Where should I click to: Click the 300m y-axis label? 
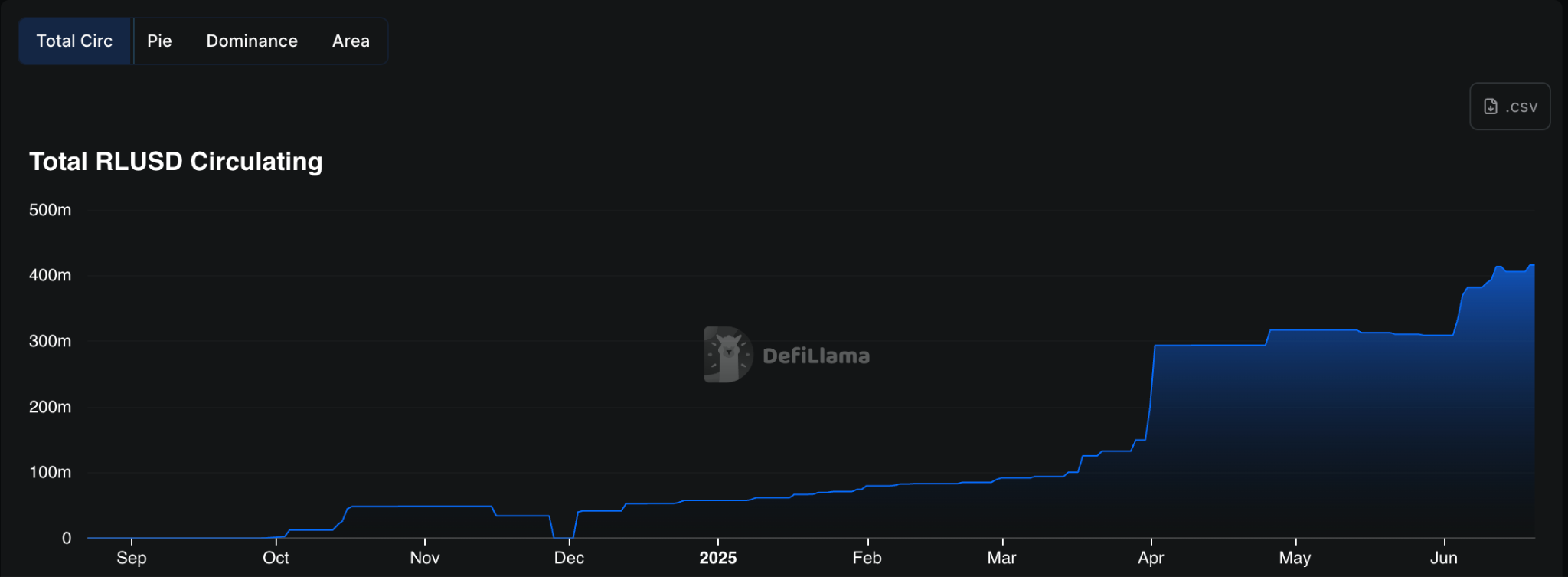[50, 341]
